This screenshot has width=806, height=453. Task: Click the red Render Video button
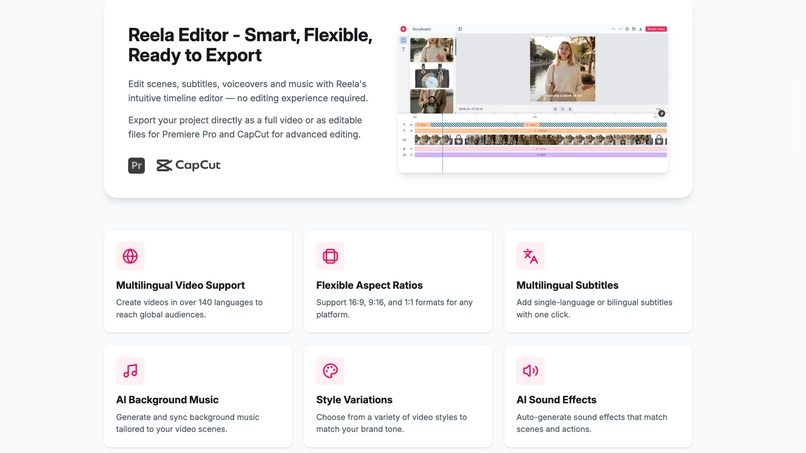[656, 29]
